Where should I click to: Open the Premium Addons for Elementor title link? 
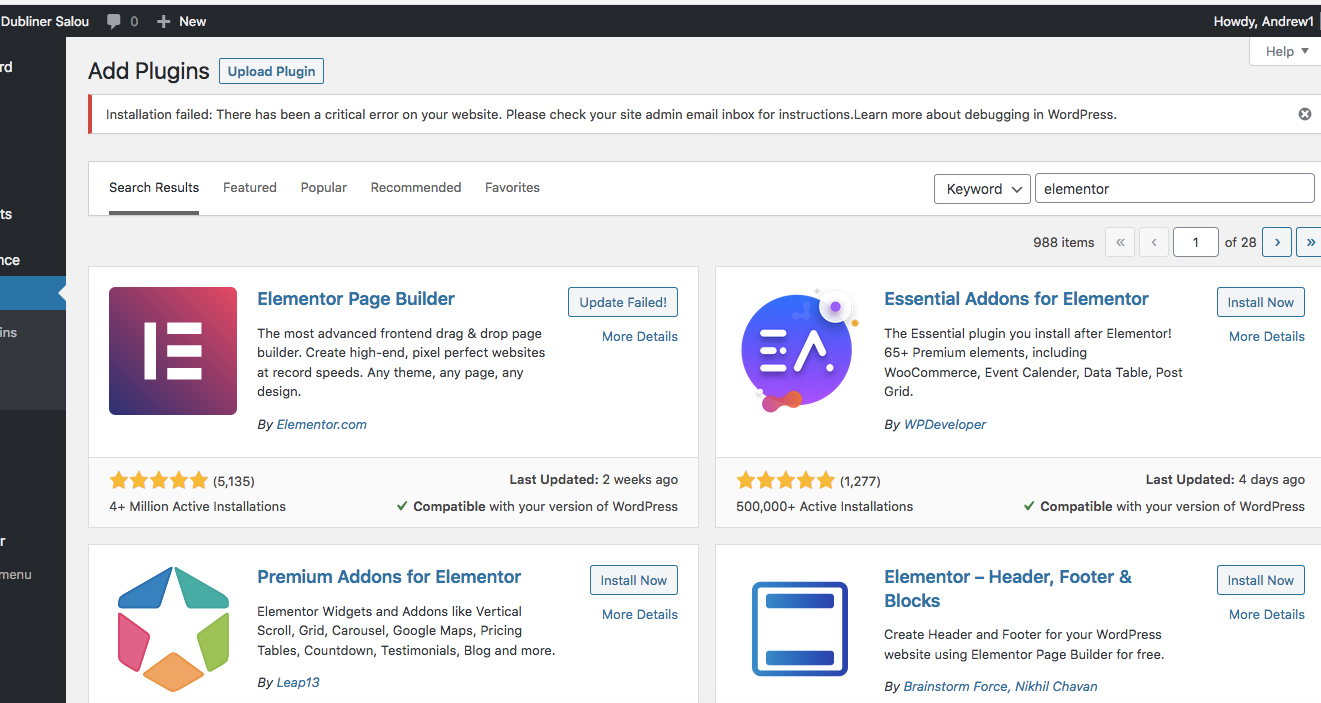(x=389, y=577)
